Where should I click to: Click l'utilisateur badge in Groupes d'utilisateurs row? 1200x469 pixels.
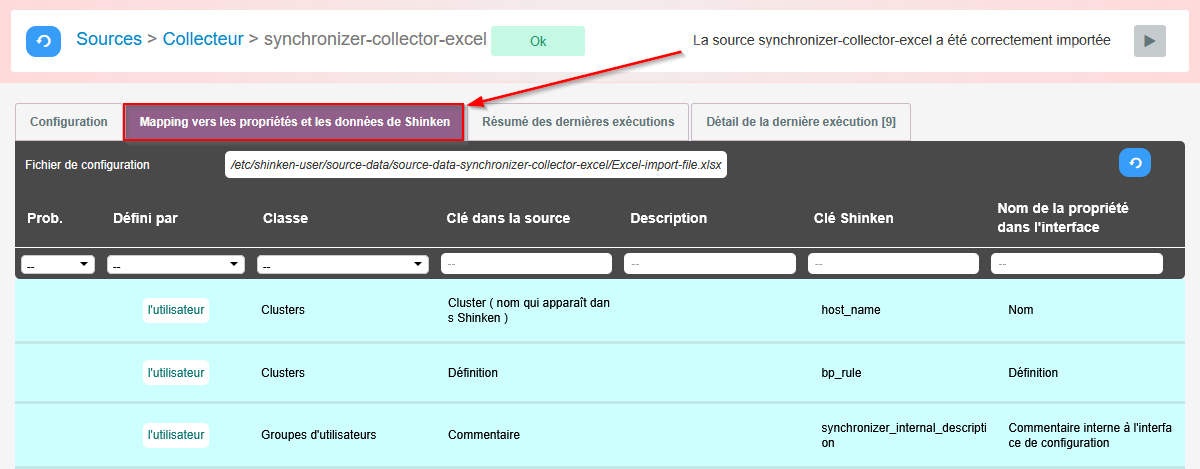pyautogui.click(x=176, y=435)
